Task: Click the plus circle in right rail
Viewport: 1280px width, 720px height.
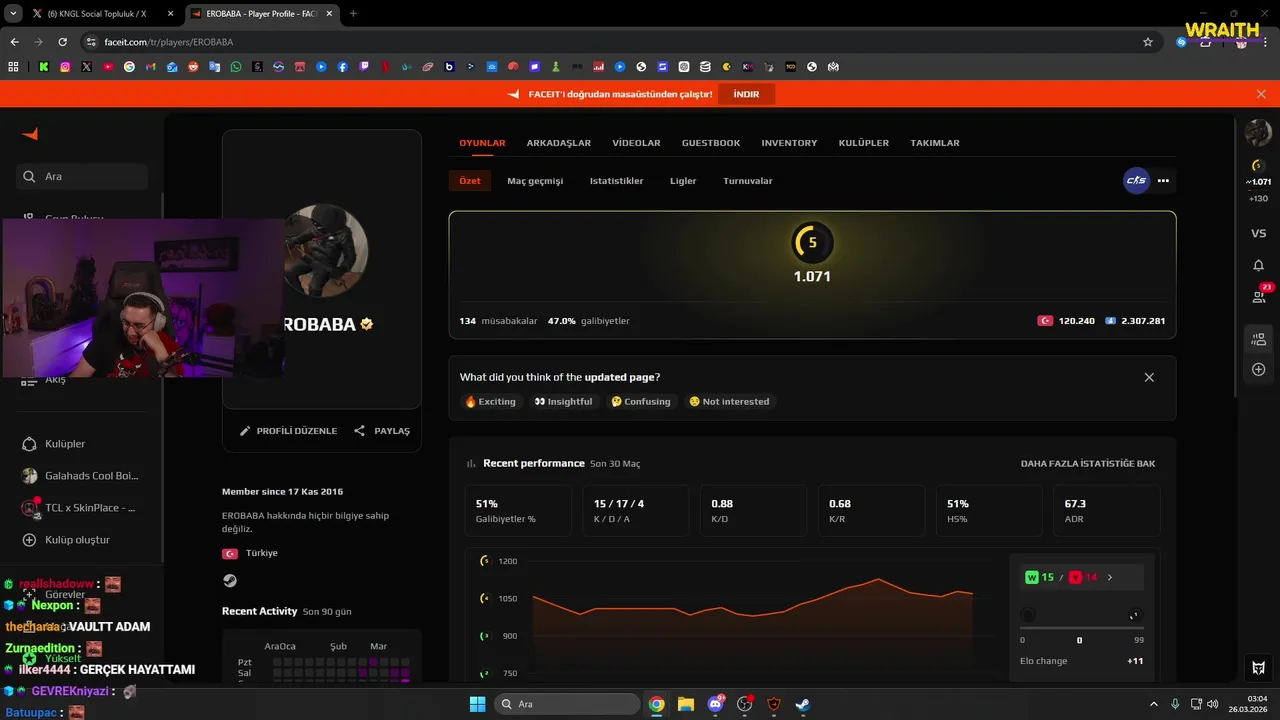Action: [1258, 370]
